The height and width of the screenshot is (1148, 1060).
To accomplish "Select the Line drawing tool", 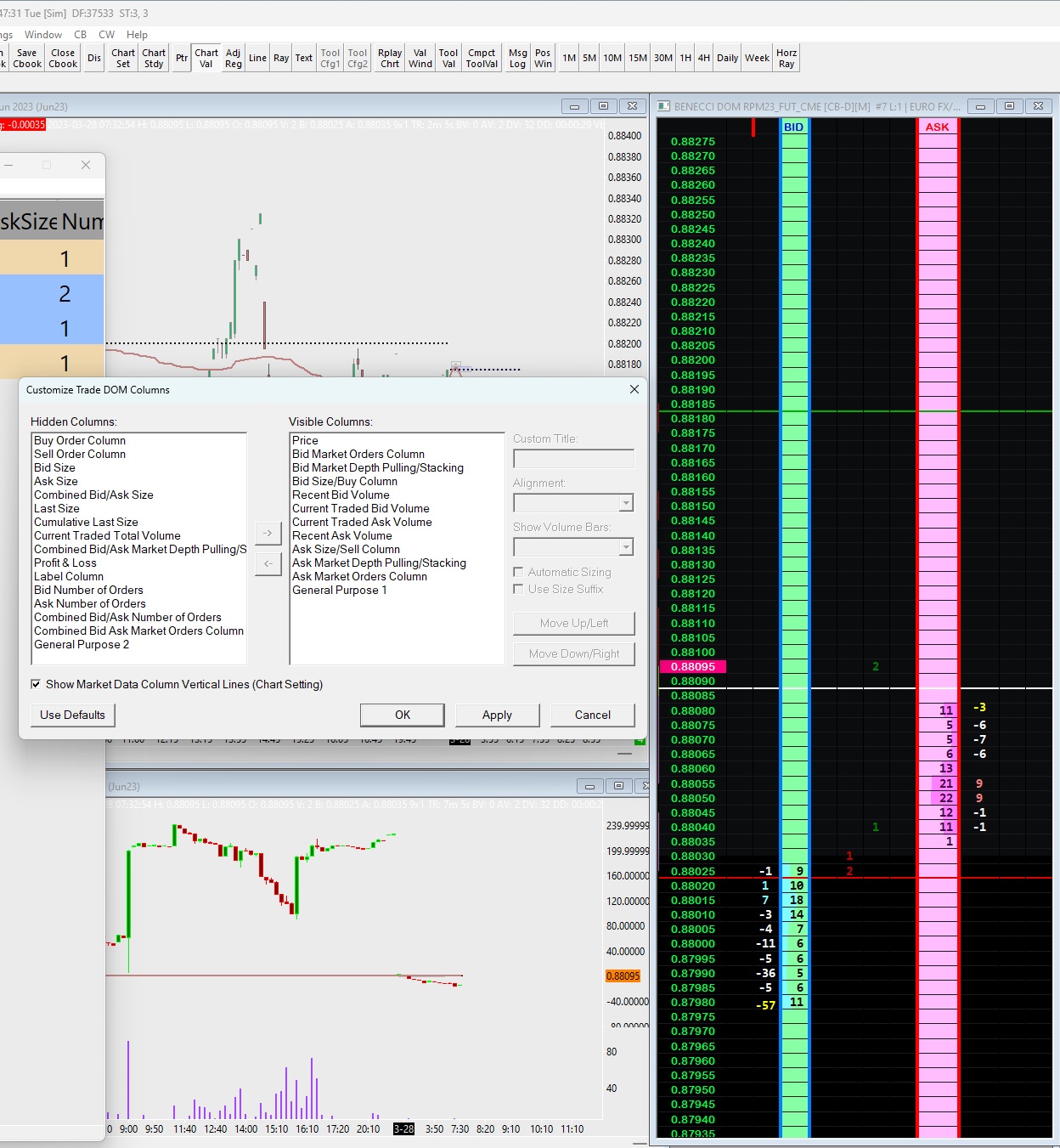I will coord(257,58).
